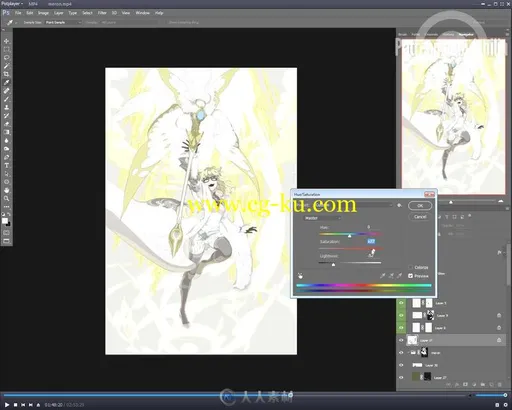Select the Blur tool

(6, 140)
